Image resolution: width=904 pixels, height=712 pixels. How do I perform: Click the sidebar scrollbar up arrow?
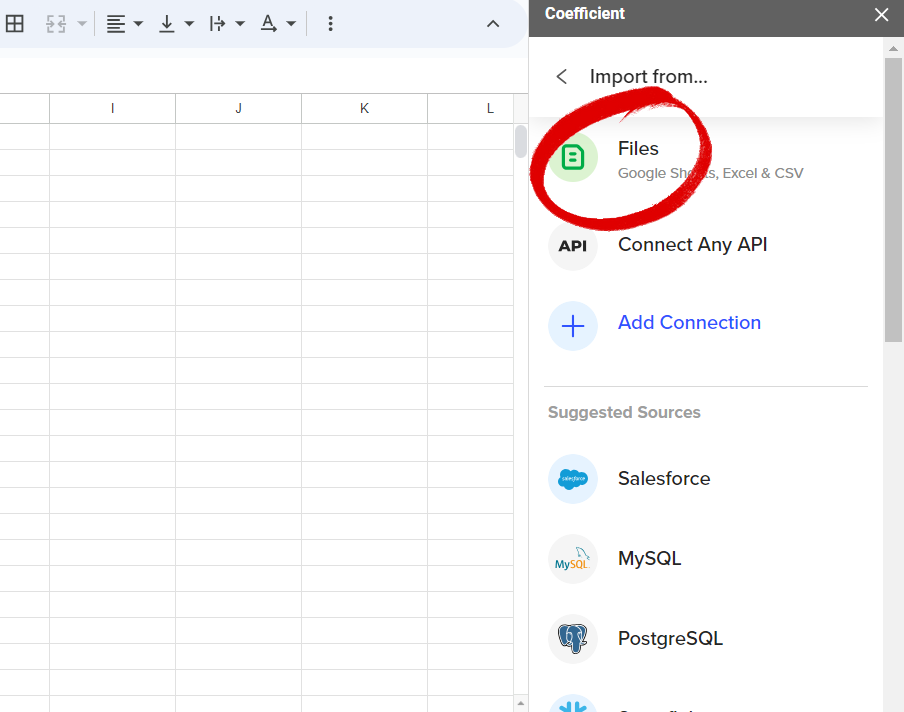pos(894,48)
